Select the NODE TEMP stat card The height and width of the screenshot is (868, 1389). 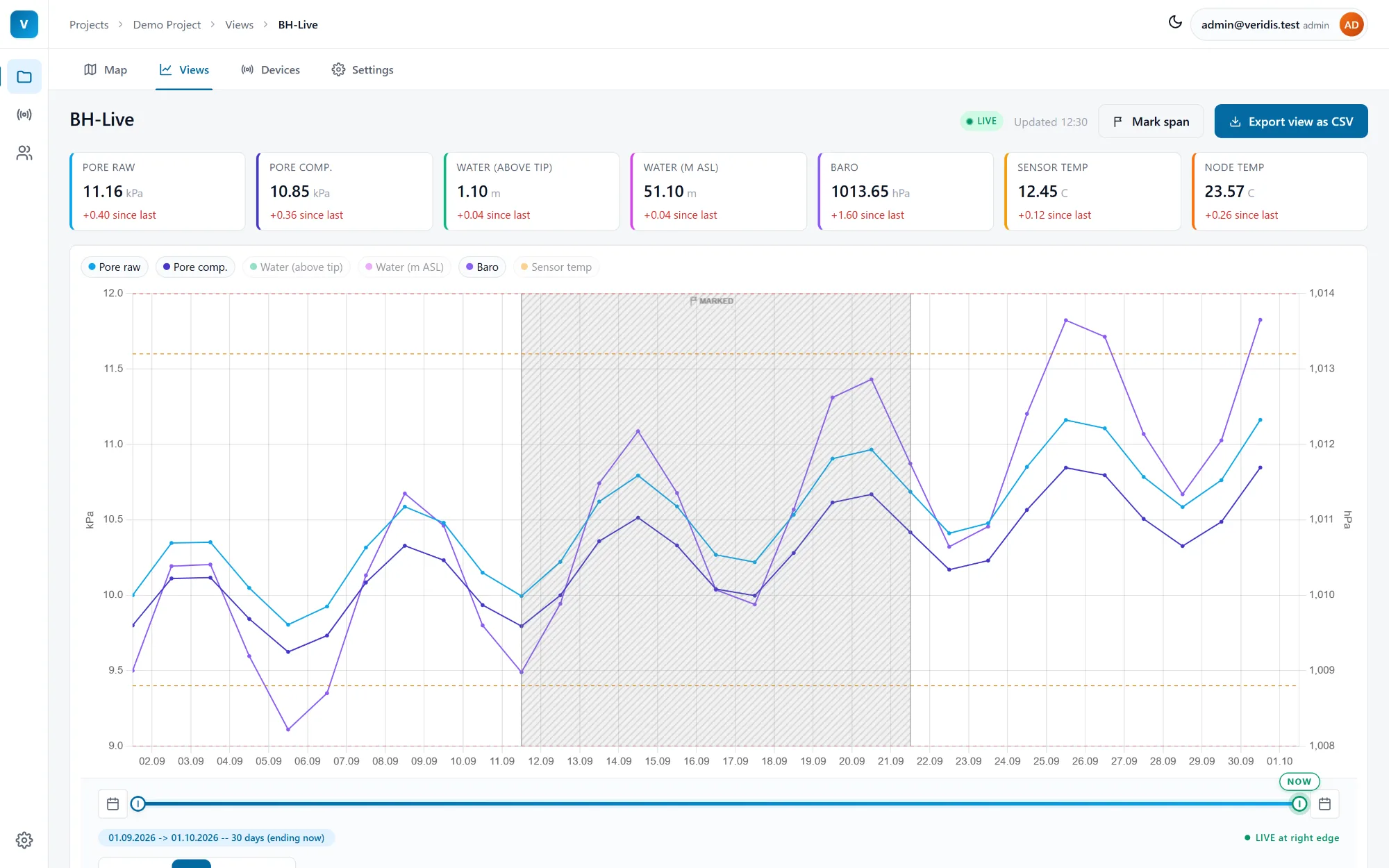click(1280, 192)
